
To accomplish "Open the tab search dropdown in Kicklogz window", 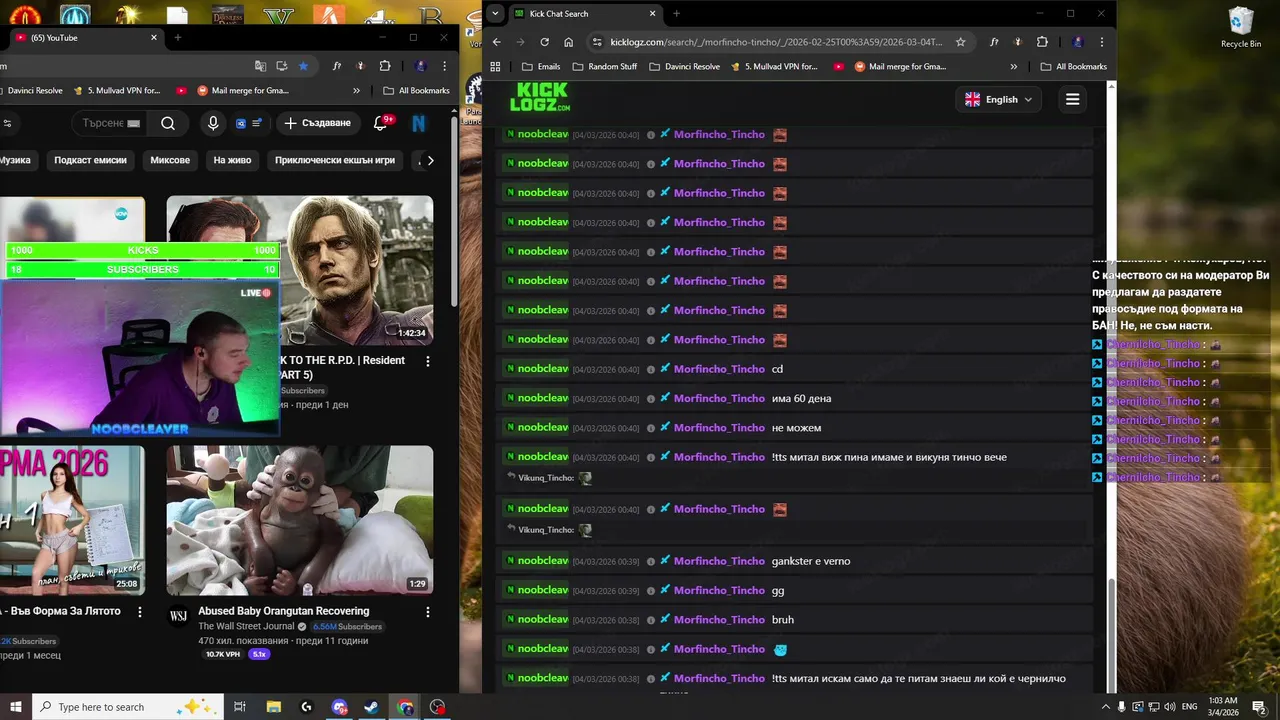I will (495, 14).
